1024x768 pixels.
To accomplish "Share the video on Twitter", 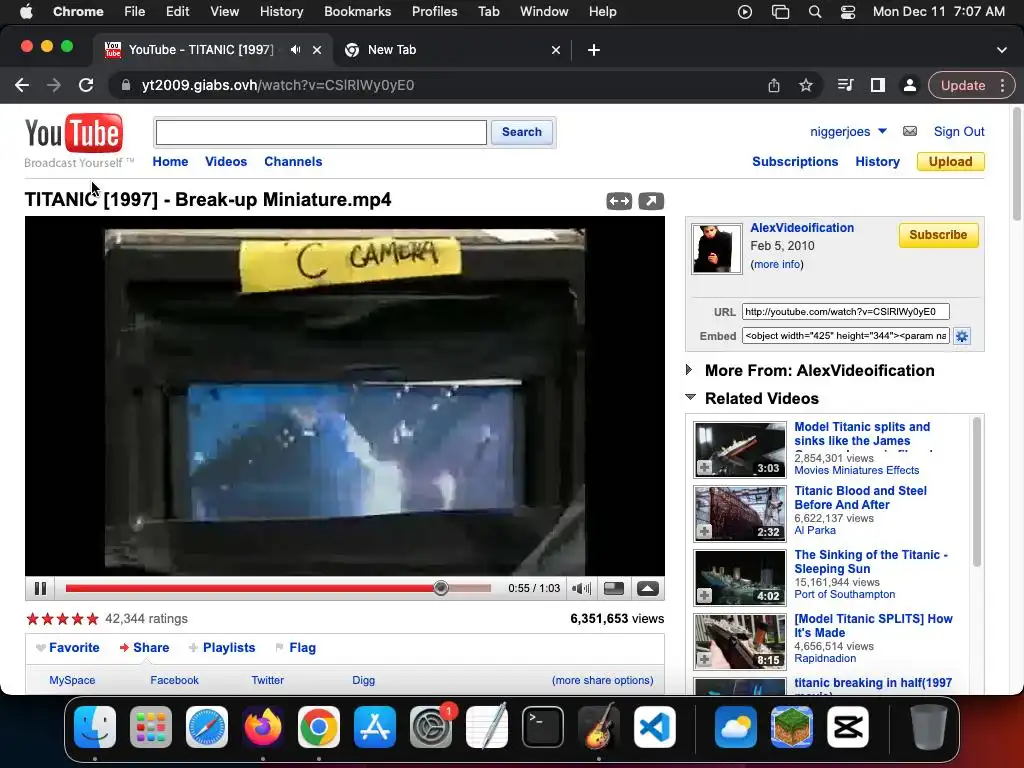I will (268, 680).
